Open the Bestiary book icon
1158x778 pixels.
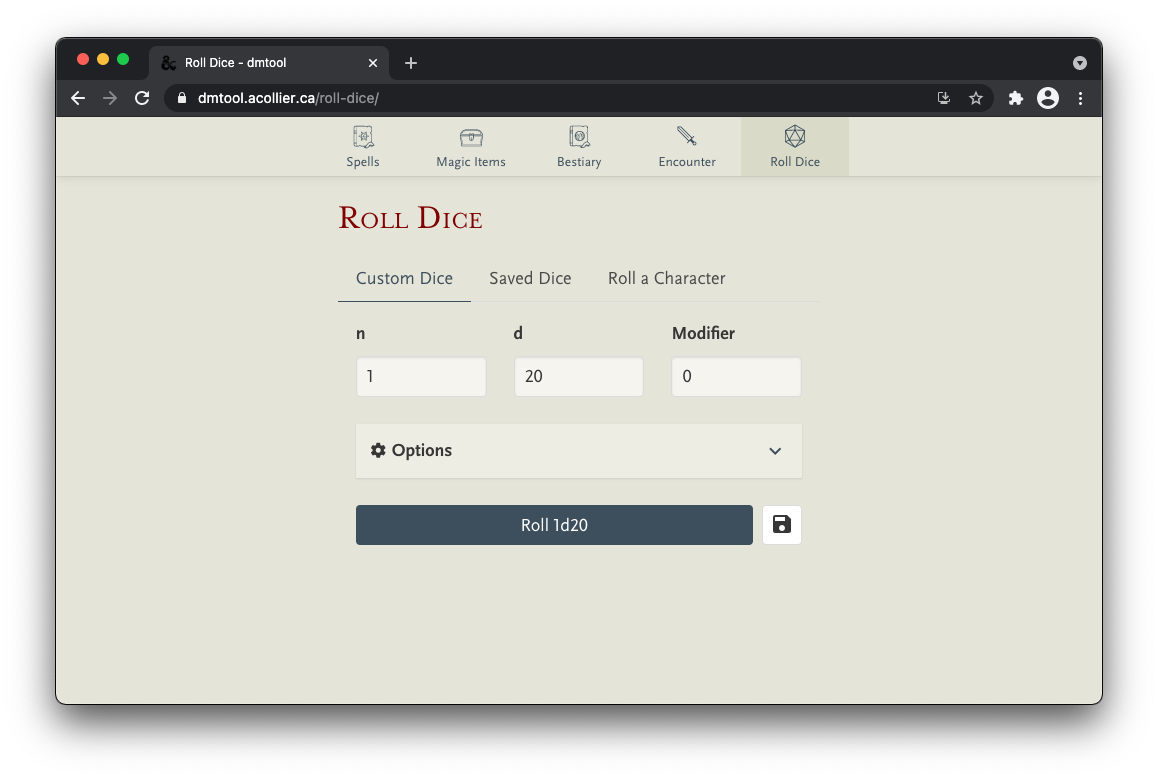[579, 137]
